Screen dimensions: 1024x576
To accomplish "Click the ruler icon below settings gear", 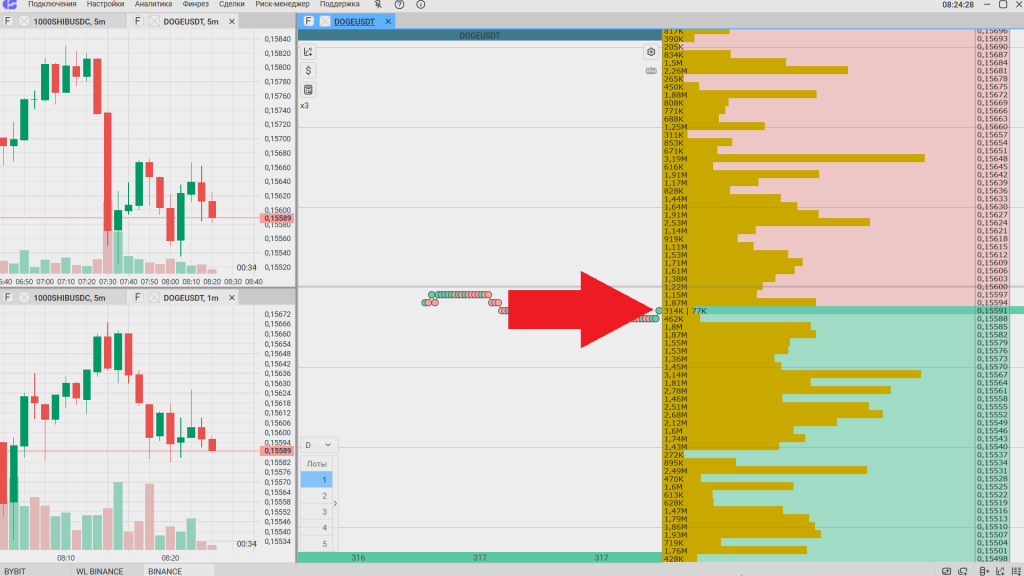I will tap(651, 71).
